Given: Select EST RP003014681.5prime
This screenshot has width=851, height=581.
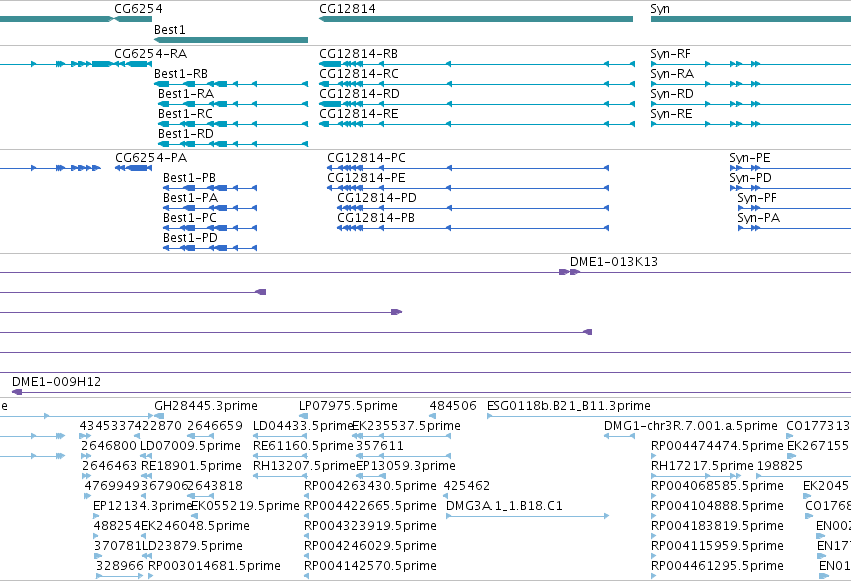Looking at the screenshot, I should [214, 566].
